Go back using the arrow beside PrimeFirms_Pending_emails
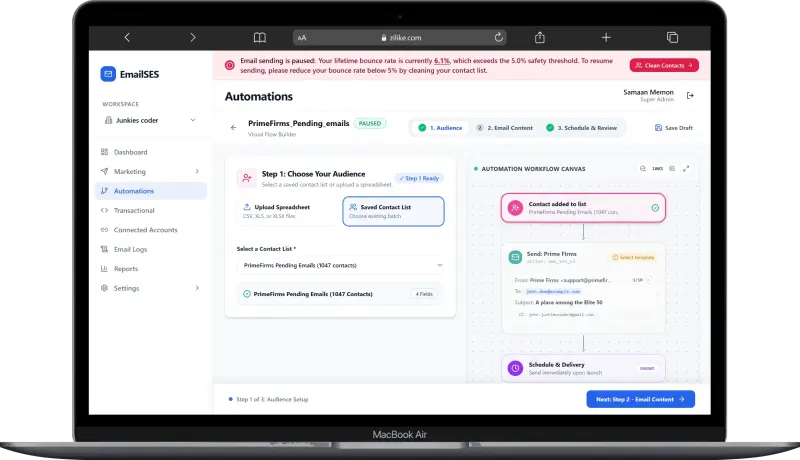800x460 pixels. click(234, 127)
